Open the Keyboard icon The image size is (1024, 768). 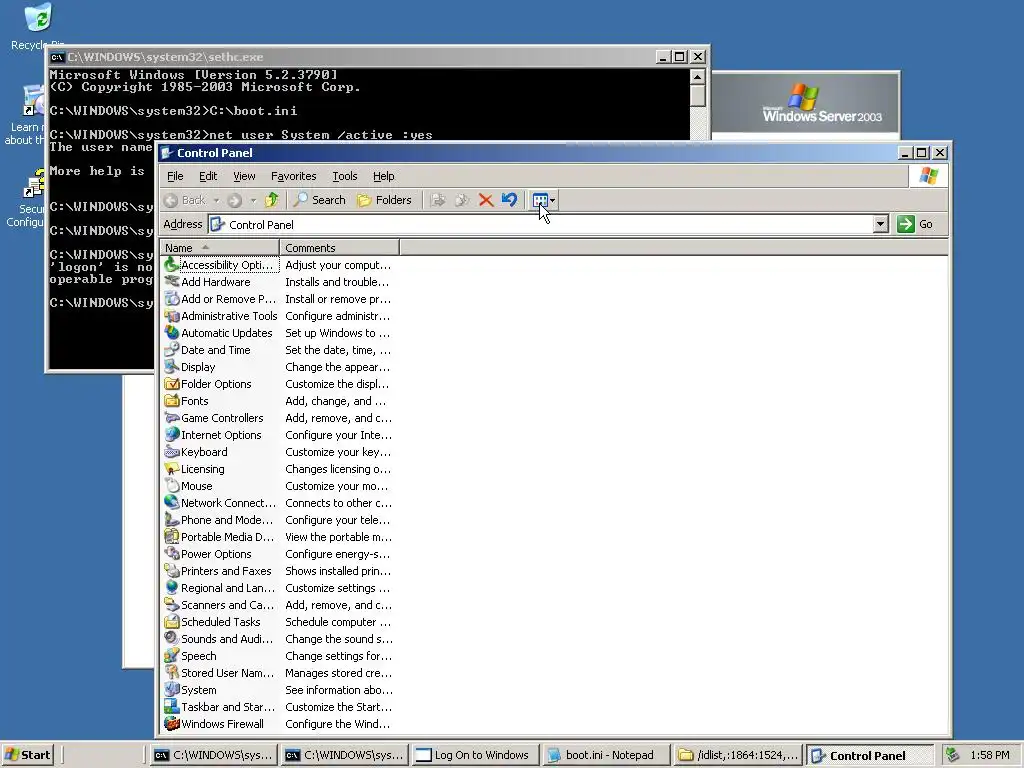pos(172,451)
